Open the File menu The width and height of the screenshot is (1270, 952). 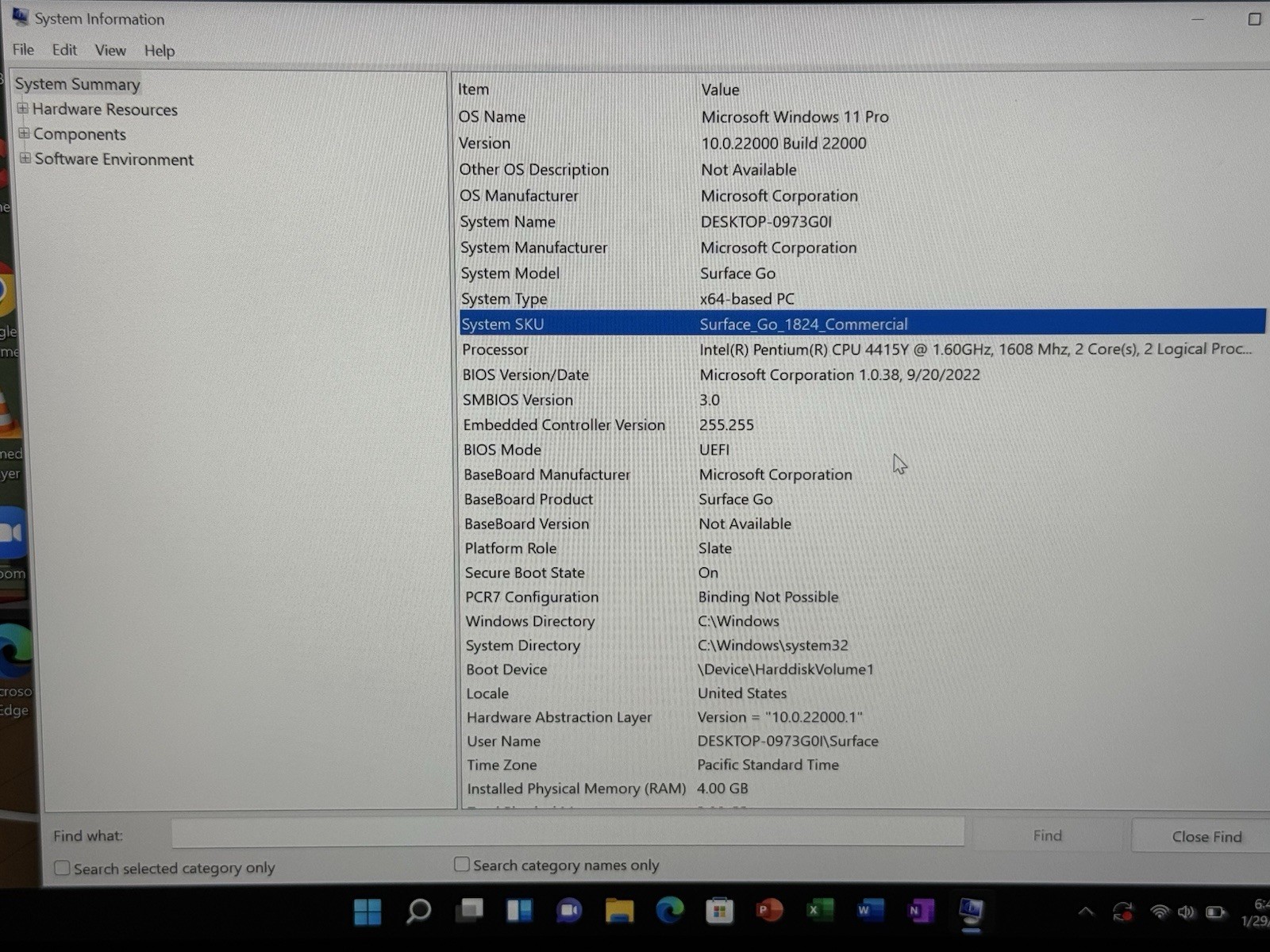23,49
